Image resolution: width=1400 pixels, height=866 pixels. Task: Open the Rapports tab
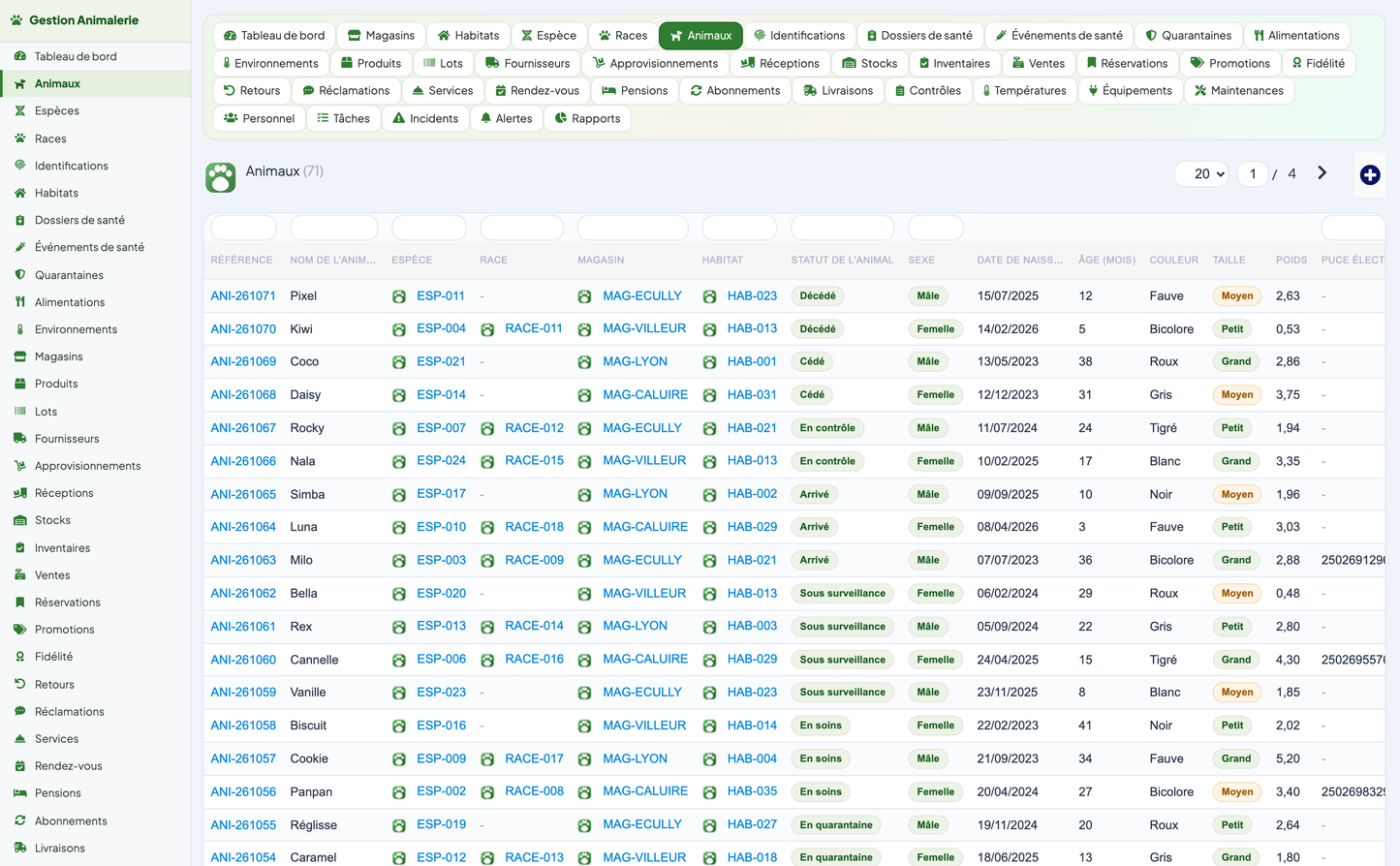[587, 119]
